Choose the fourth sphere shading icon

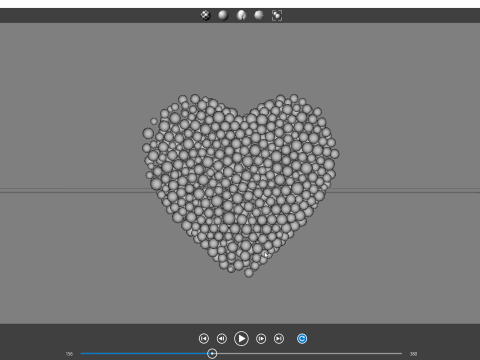259,15
